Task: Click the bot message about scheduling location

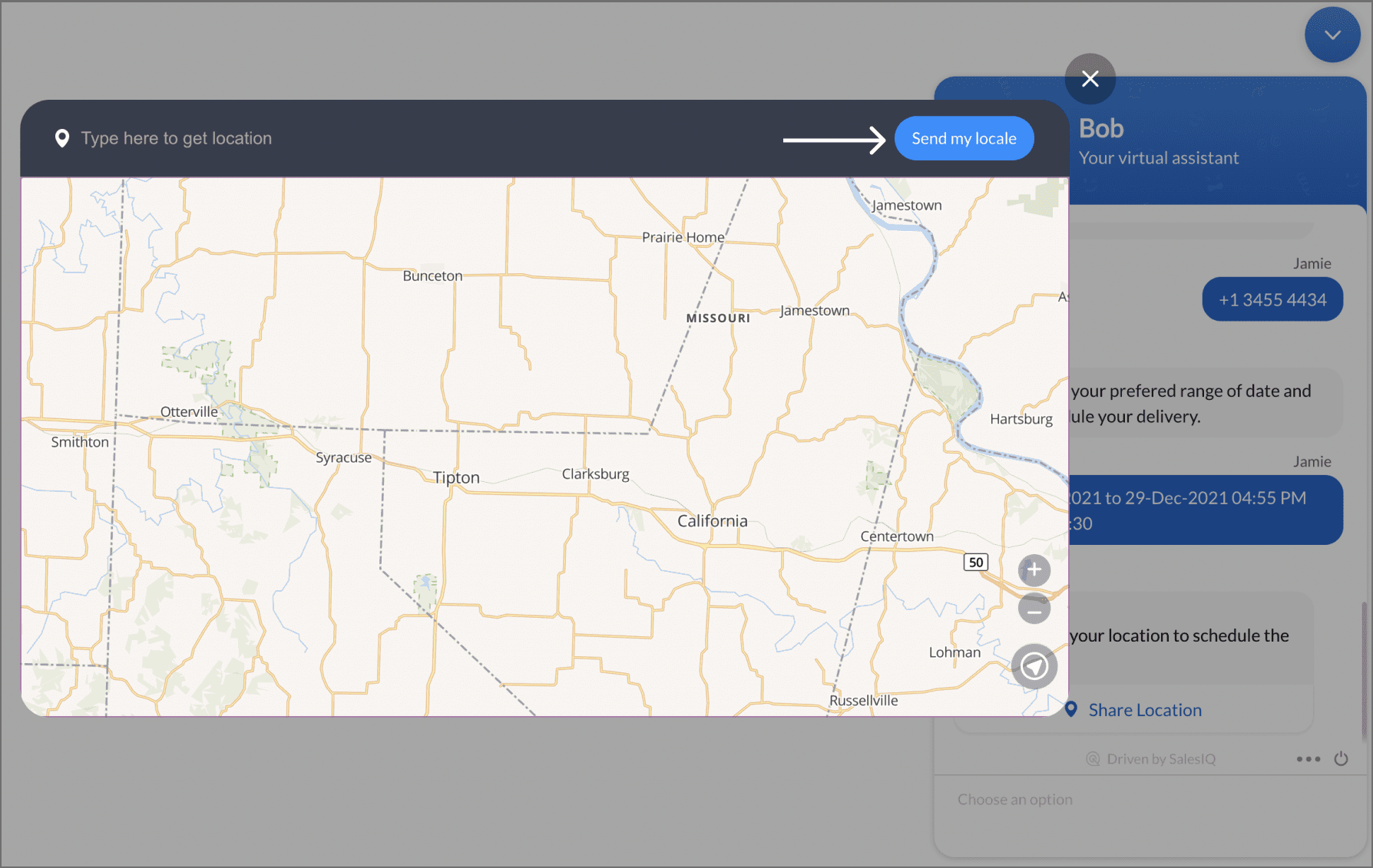Action: pyautogui.click(x=1191, y=638)
